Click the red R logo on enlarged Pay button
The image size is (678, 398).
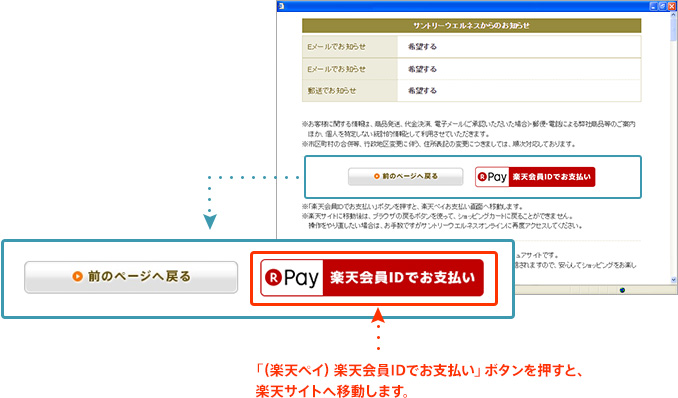click(273, 277)
